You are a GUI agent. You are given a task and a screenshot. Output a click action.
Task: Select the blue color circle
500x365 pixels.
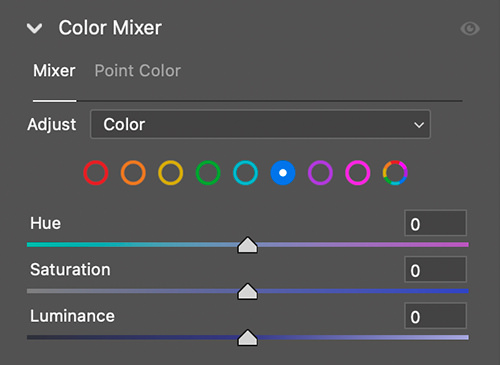[x=283, y=173]
